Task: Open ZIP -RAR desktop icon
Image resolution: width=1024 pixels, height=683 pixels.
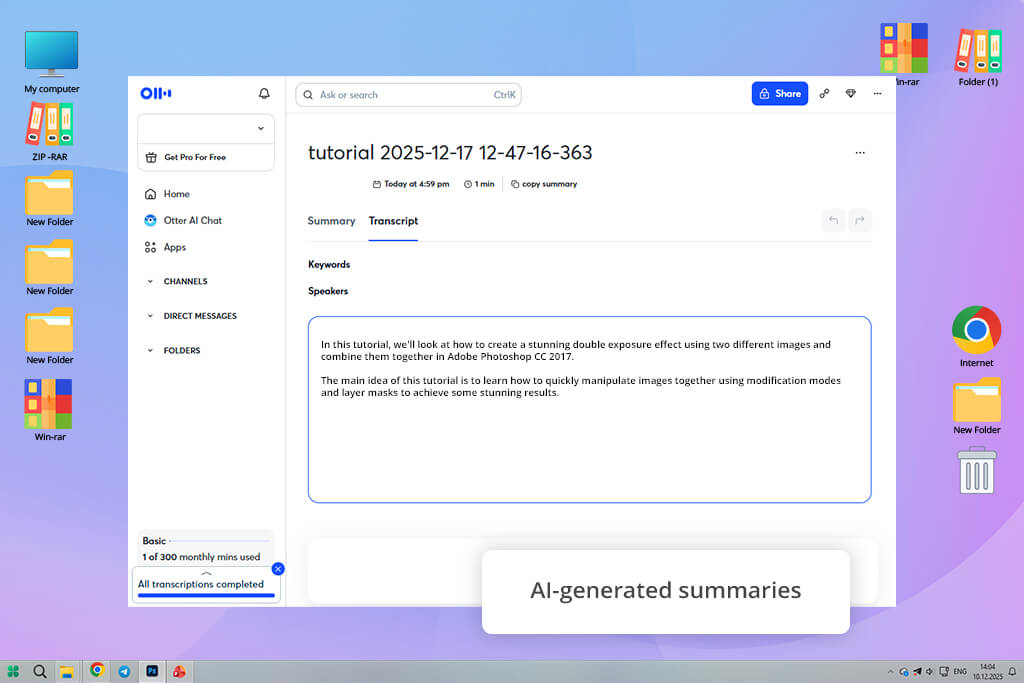Action: [50, 132]
